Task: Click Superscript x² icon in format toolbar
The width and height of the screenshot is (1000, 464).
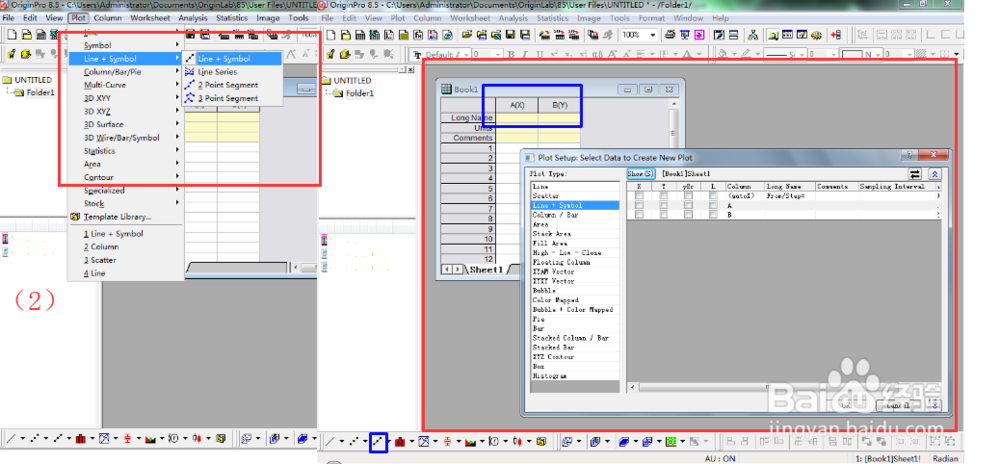Action: click(555, 54)
